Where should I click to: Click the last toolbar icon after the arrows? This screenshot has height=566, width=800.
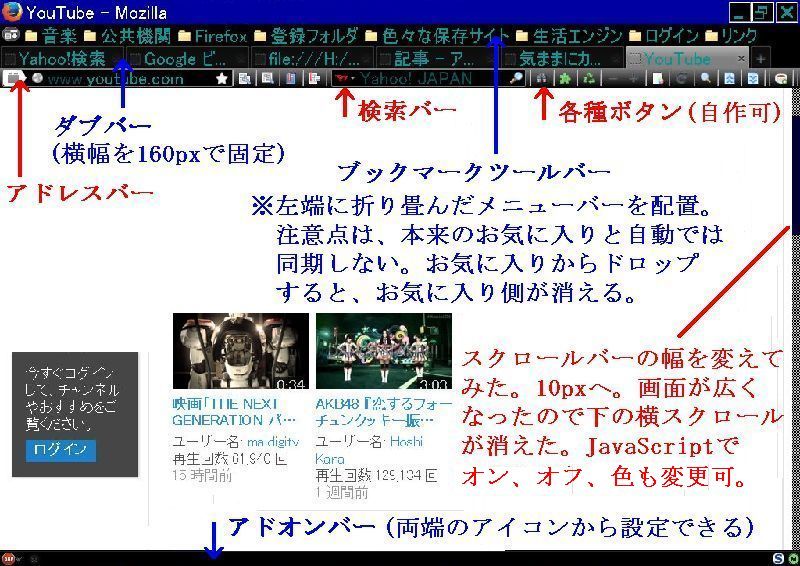click(x=781, y=79)
